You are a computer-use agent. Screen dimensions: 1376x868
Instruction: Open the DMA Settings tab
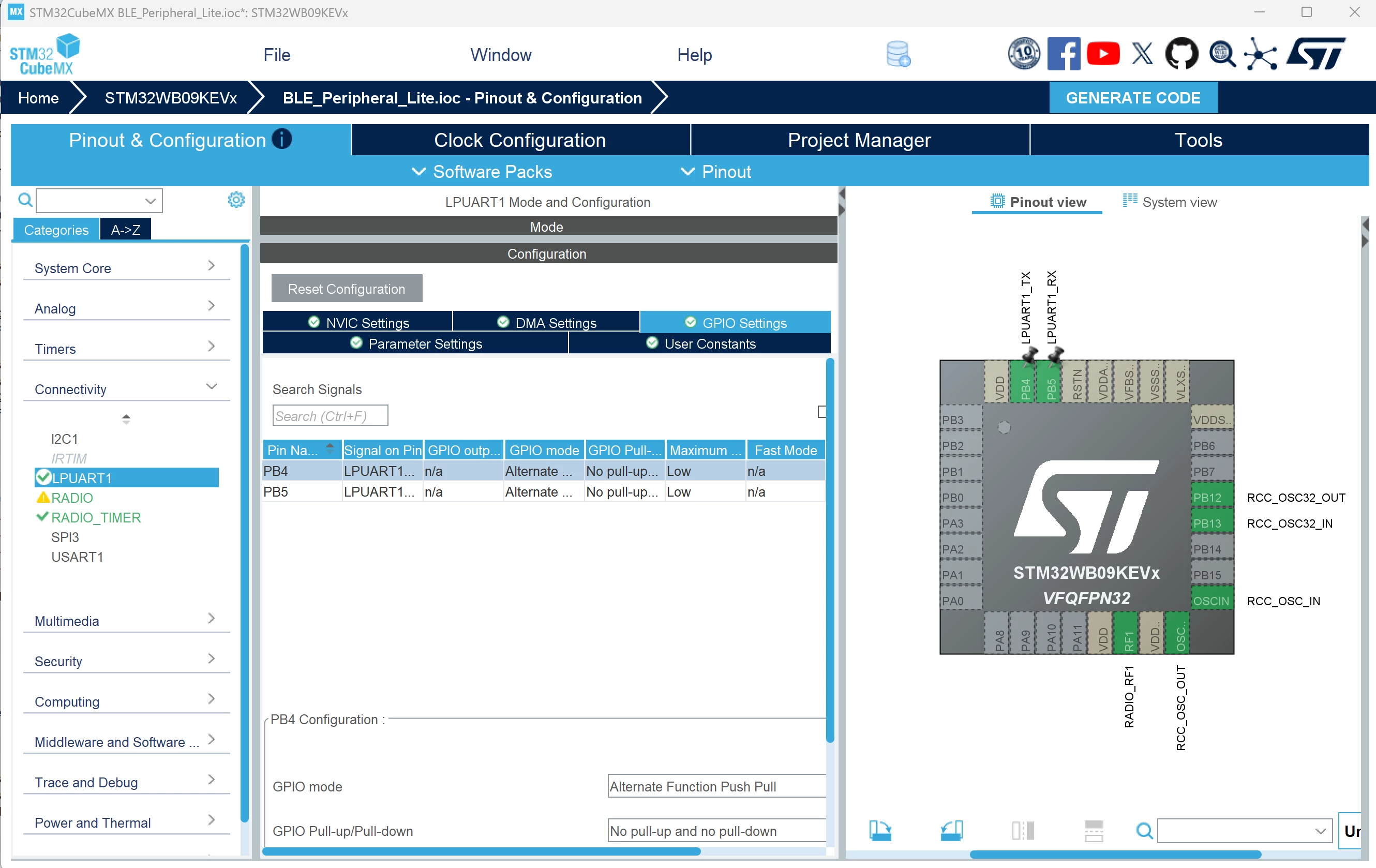[546, 322]
